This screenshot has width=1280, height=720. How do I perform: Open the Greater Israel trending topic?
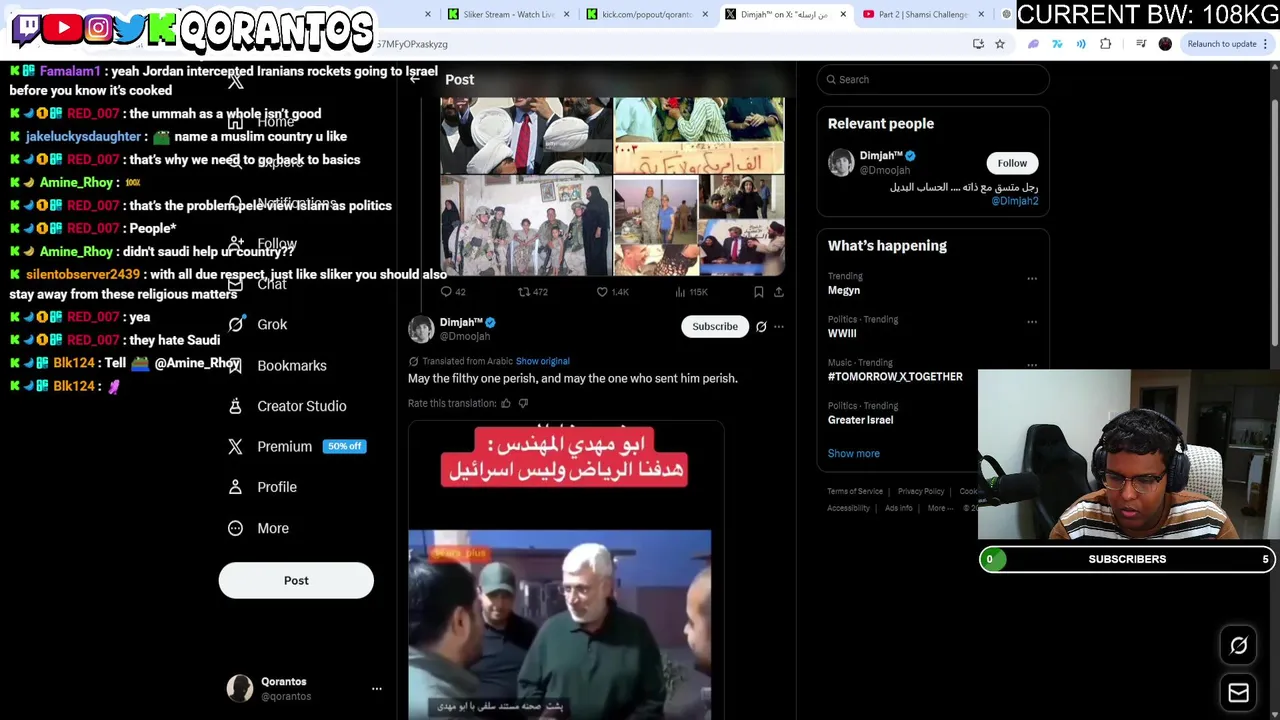pyautogui.click(x=860, y=420)
